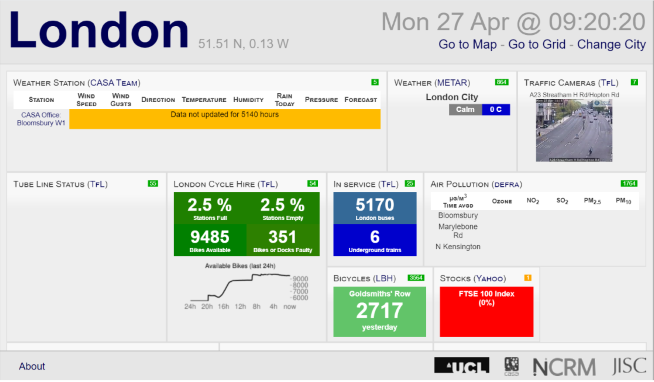
Task: Click the PM2.5 column header
Action: (592, 201)
